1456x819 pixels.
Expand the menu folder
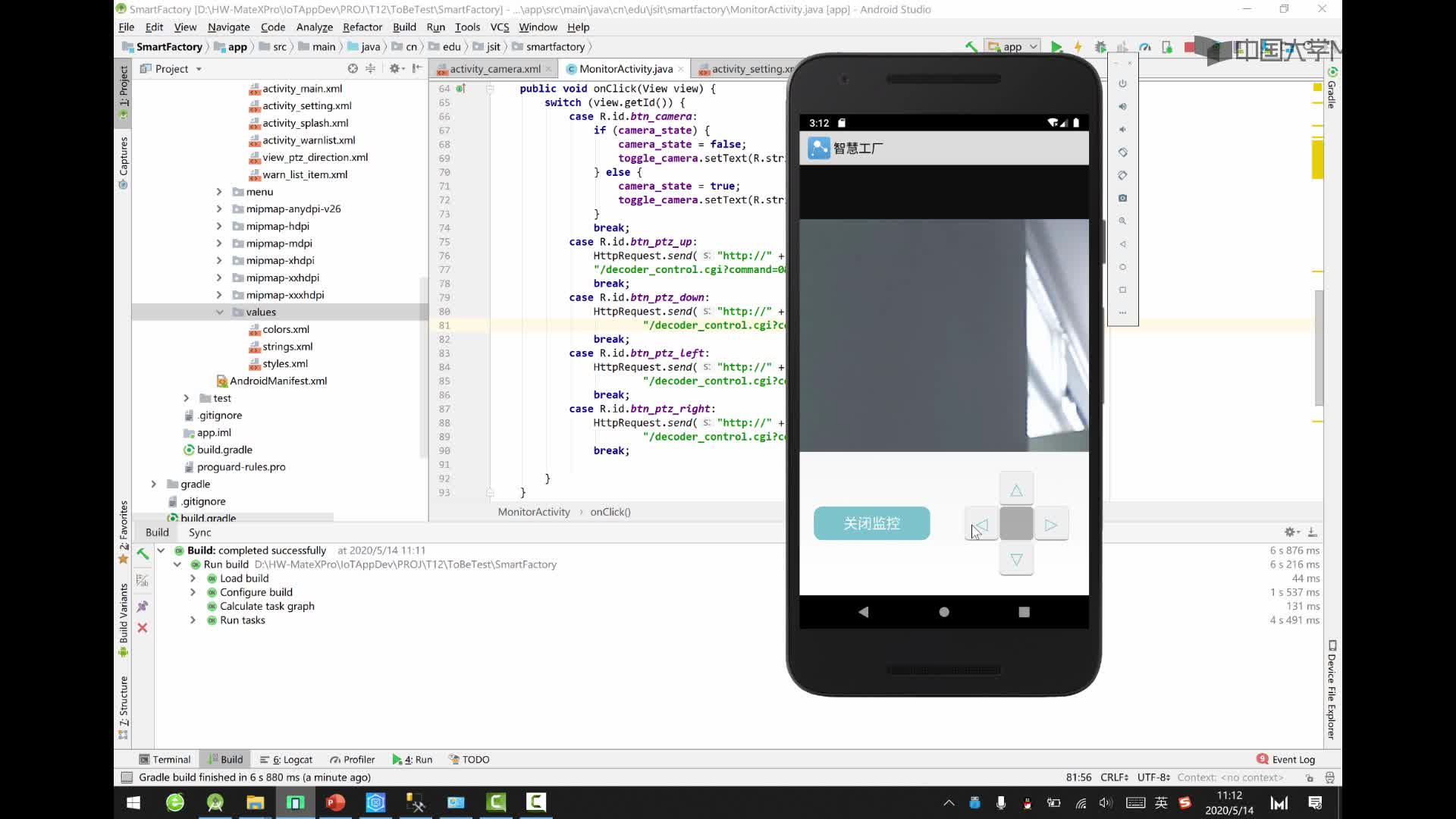[x=219, y=192]
